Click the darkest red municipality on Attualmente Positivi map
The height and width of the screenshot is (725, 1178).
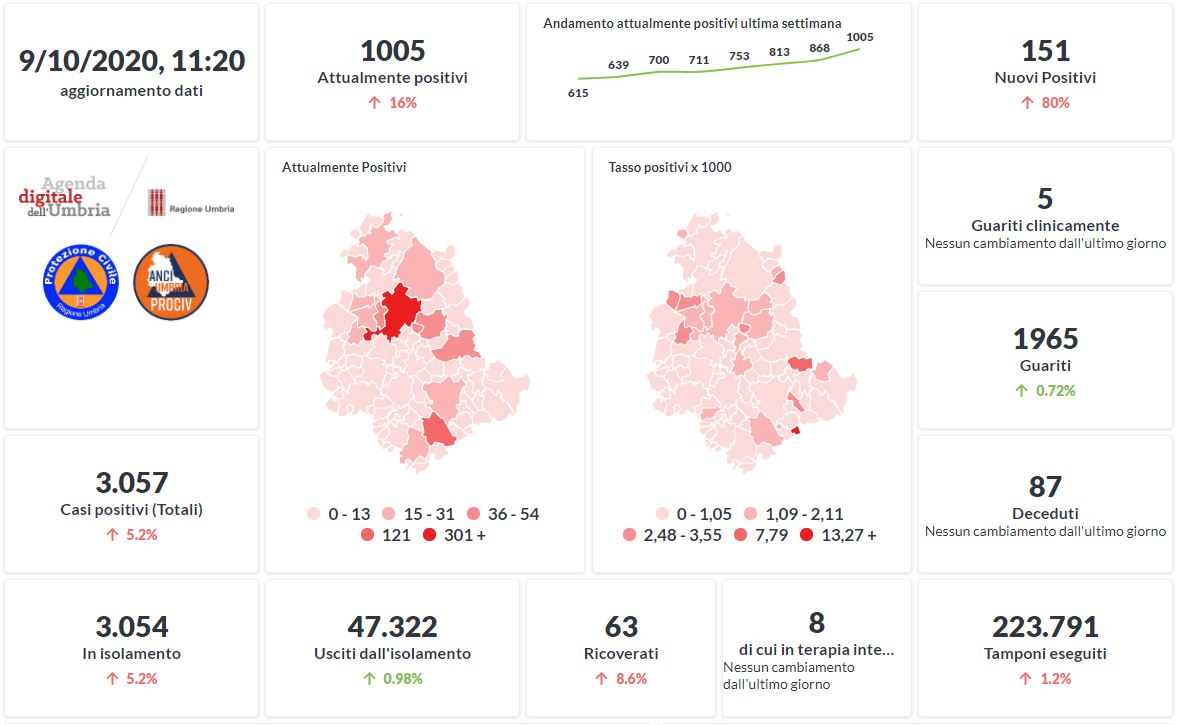coord(400,310)
